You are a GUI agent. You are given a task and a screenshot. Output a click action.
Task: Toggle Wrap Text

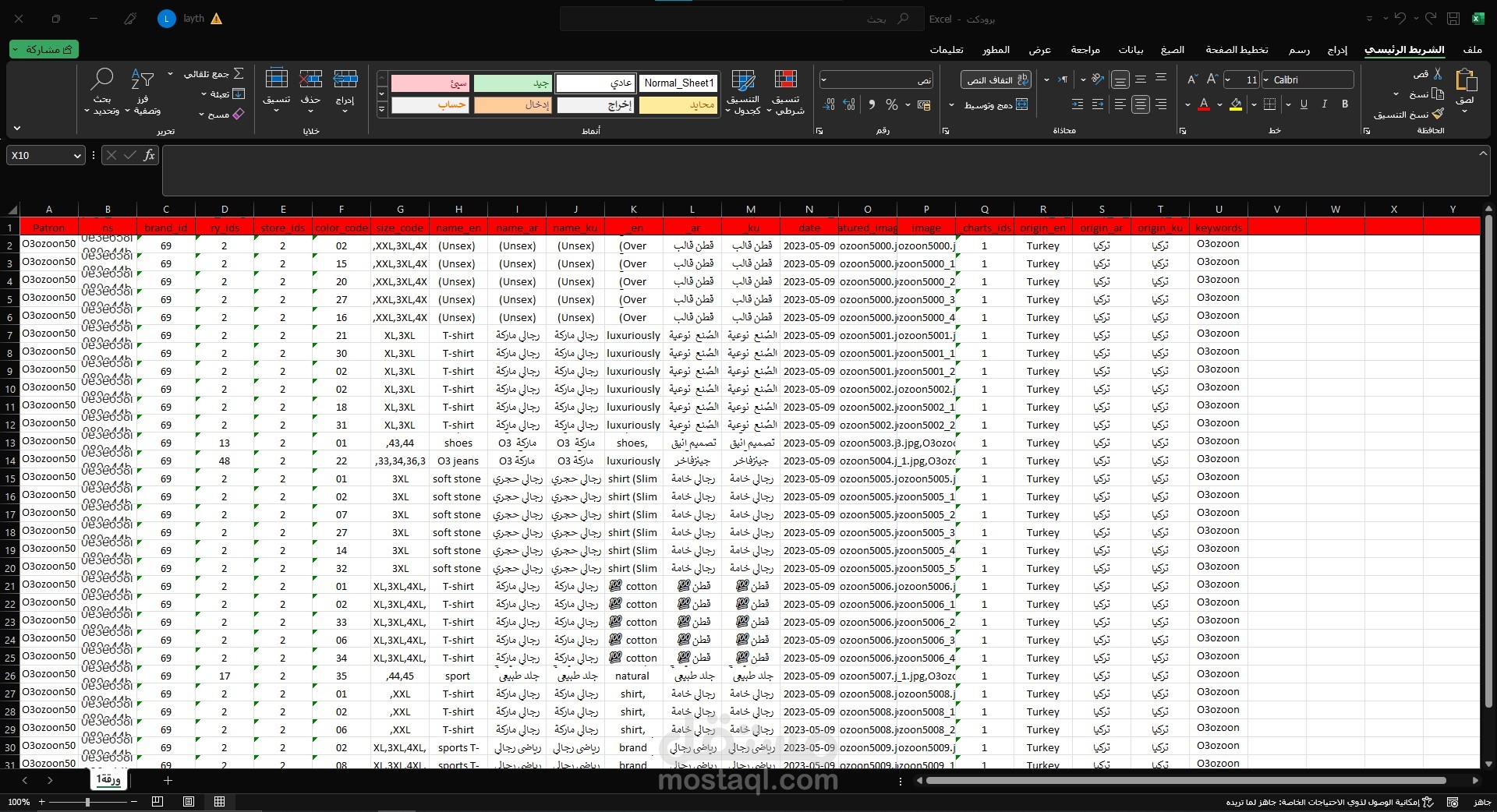click(x=996, y=79)
